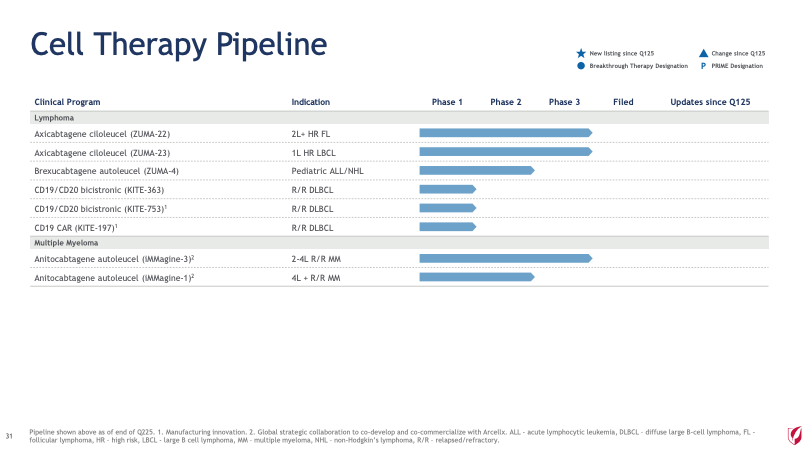Click the Phase 1 column header
The height and width of the screenshot is (450, 812).
tap(447, 102)
